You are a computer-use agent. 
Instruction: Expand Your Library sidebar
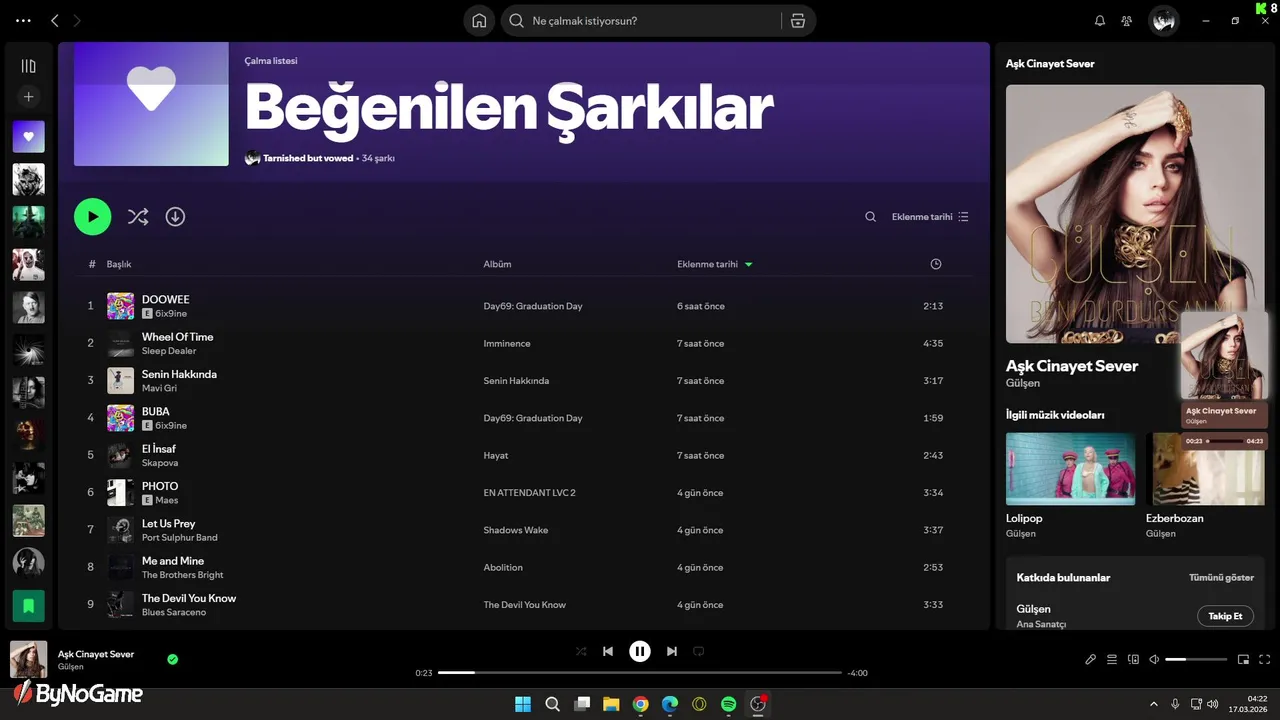(x=28, y=66)
